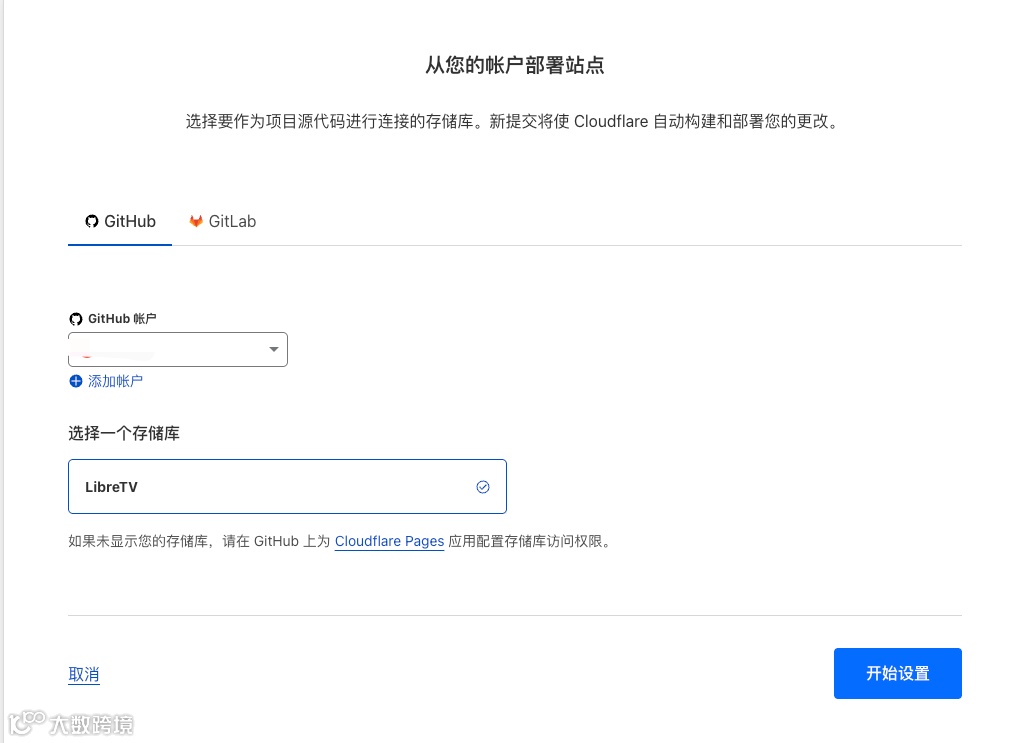Click the checkmark icon in LibreTV row
The height and width of the screenshot is (743, 1020).
(483, 487)
